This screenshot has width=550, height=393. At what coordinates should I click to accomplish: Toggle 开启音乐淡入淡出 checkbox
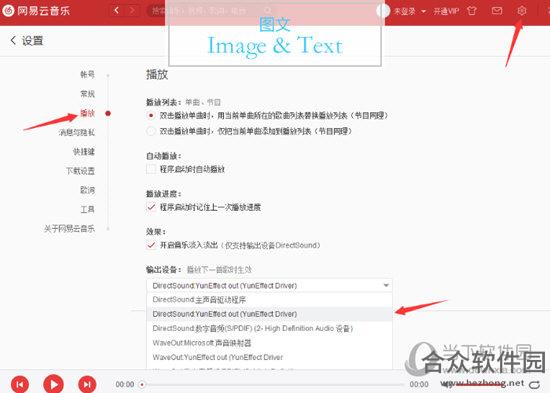151,245
